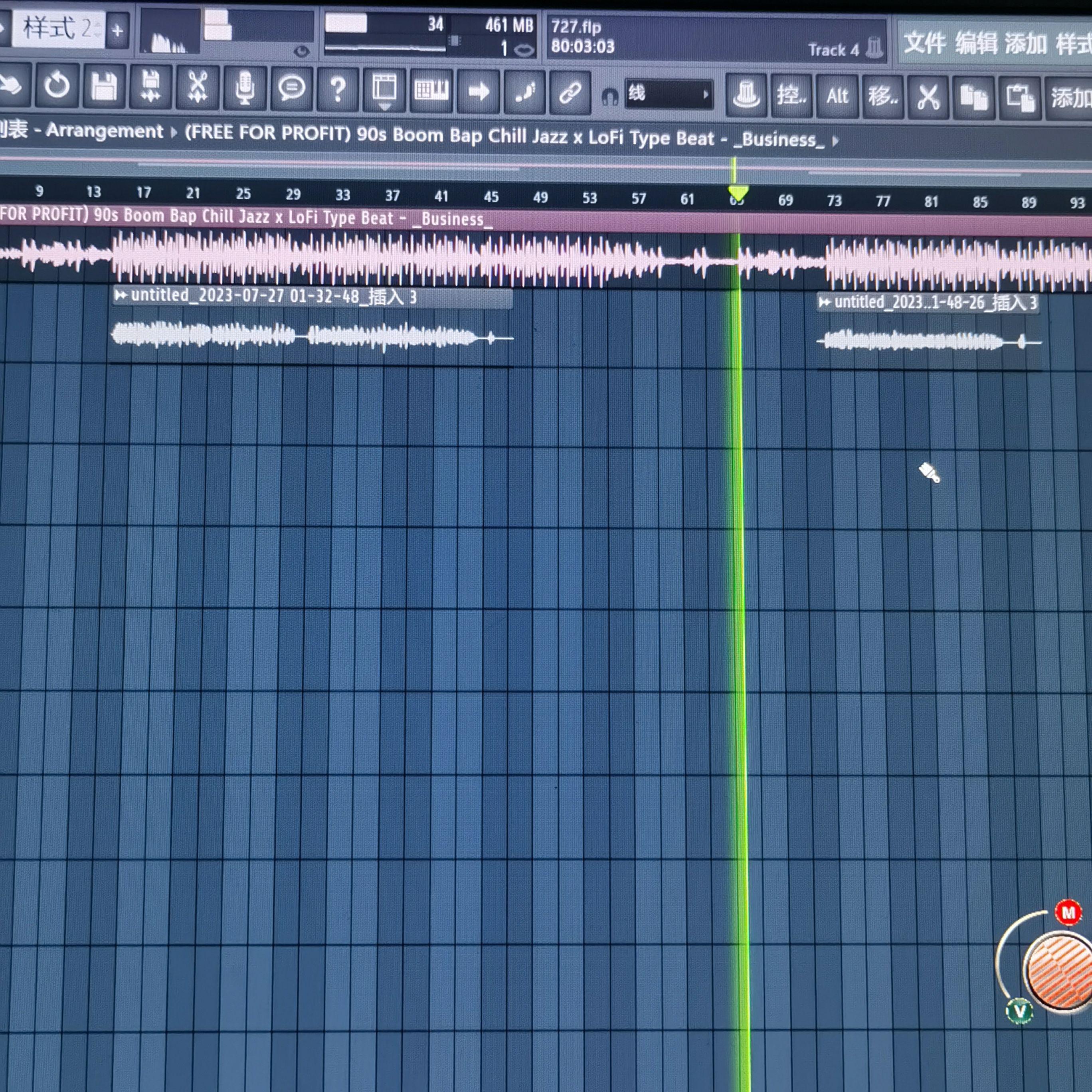
Task: Click the lips voice icon near polyphony
Action: pos(524,50)
